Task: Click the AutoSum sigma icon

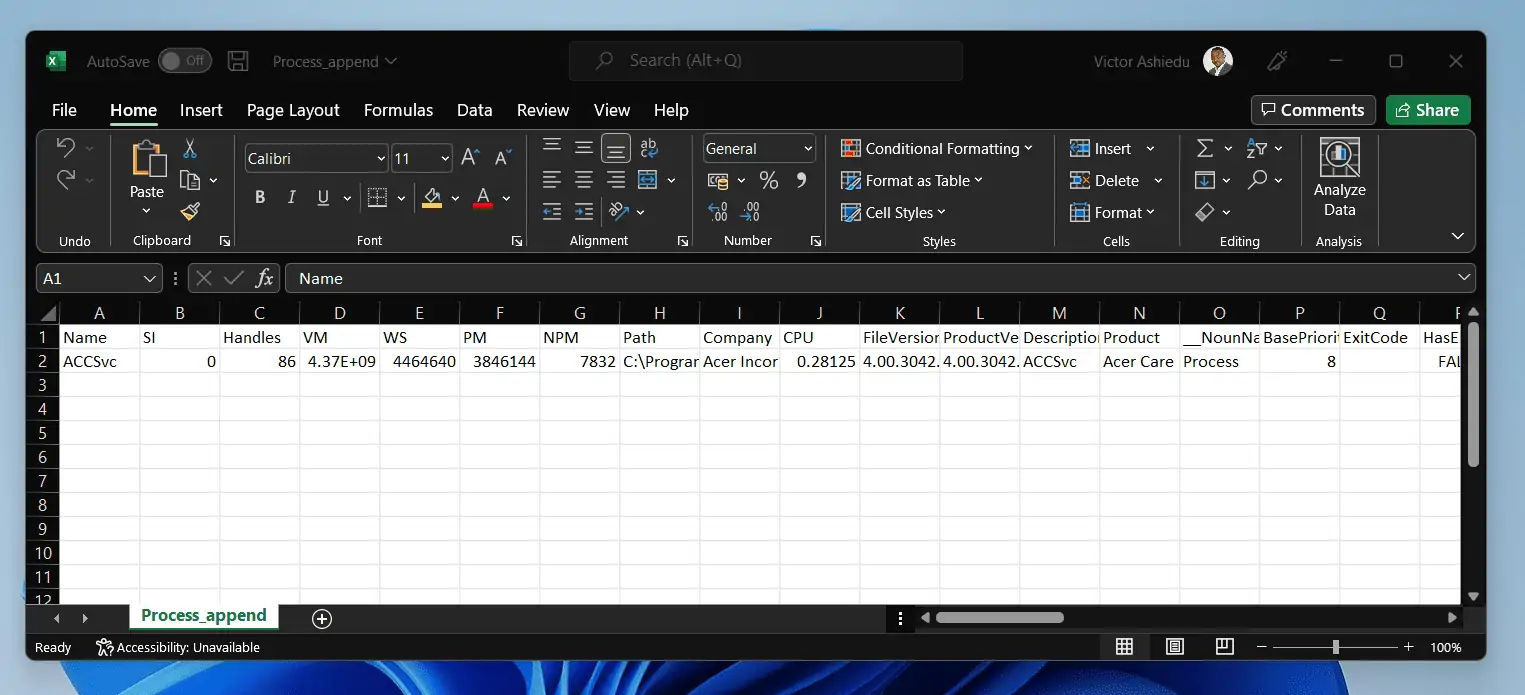Action: point(1205,148)
